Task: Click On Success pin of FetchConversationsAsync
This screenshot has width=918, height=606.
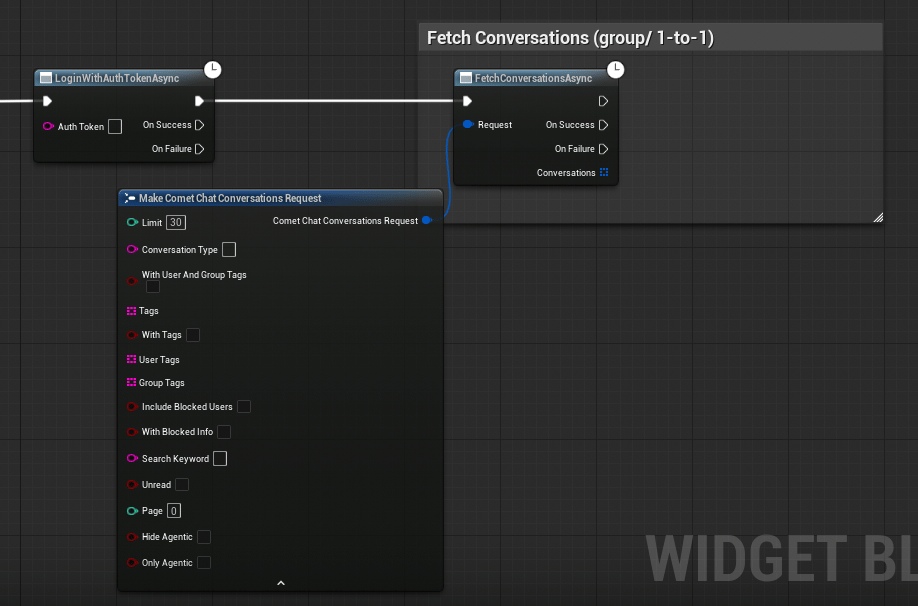Action: 604,125
